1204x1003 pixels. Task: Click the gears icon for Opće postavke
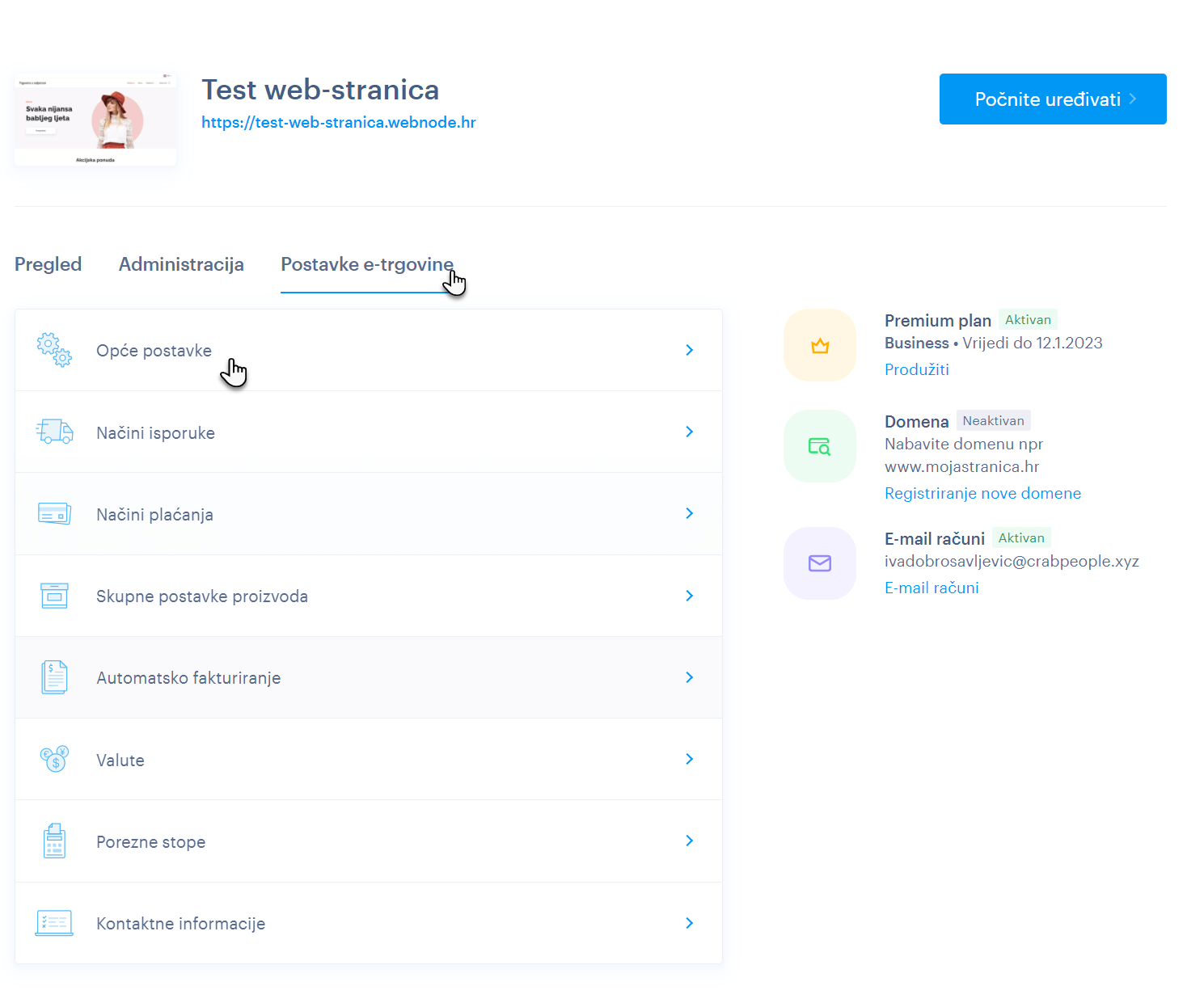pos(54,350)
